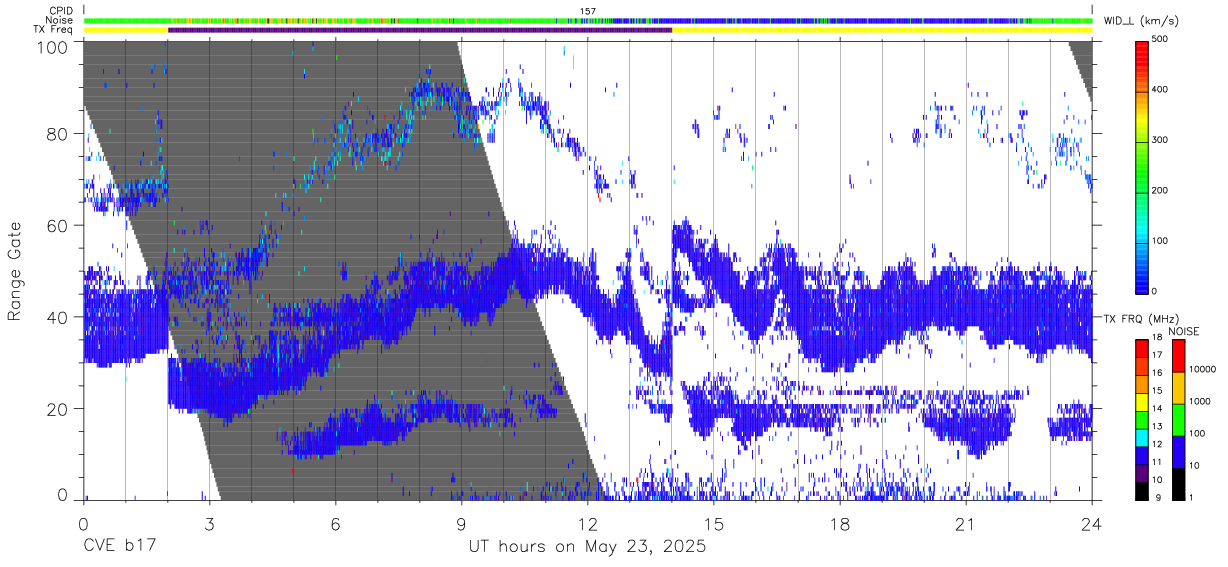Click the NOISE legend title
Viewport: 1228px width, 567px height.
click(1184, 331)
